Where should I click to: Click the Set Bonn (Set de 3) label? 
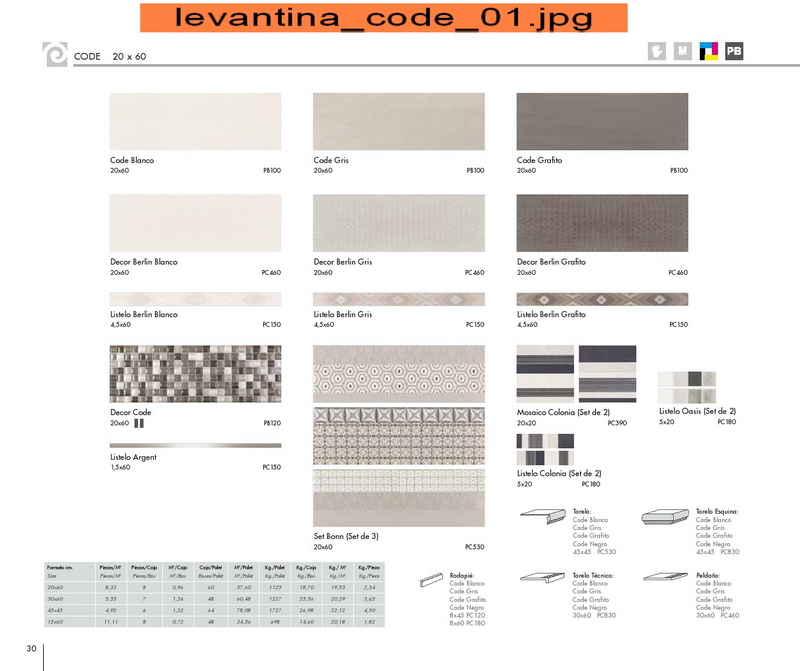(x=346, y=536)
